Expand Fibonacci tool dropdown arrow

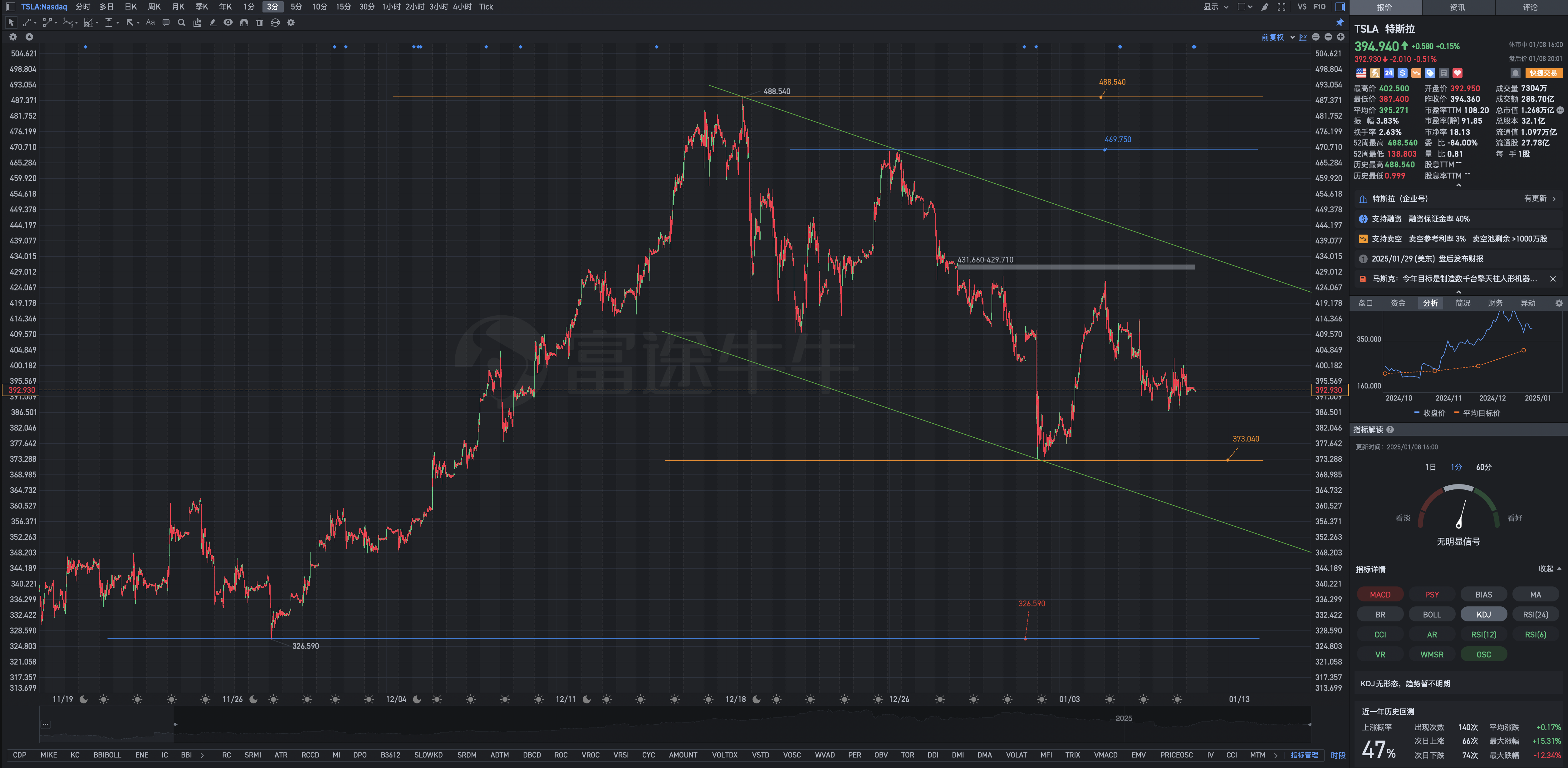tap(97, 23)
